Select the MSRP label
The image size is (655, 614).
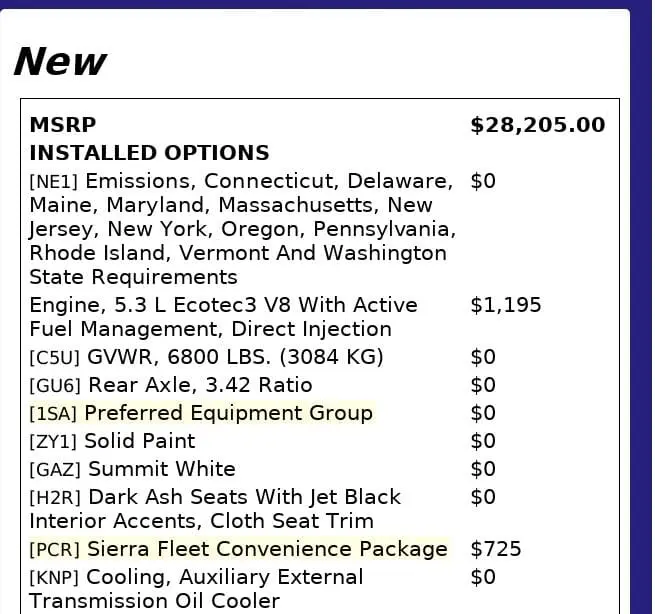tap(63, 125)
